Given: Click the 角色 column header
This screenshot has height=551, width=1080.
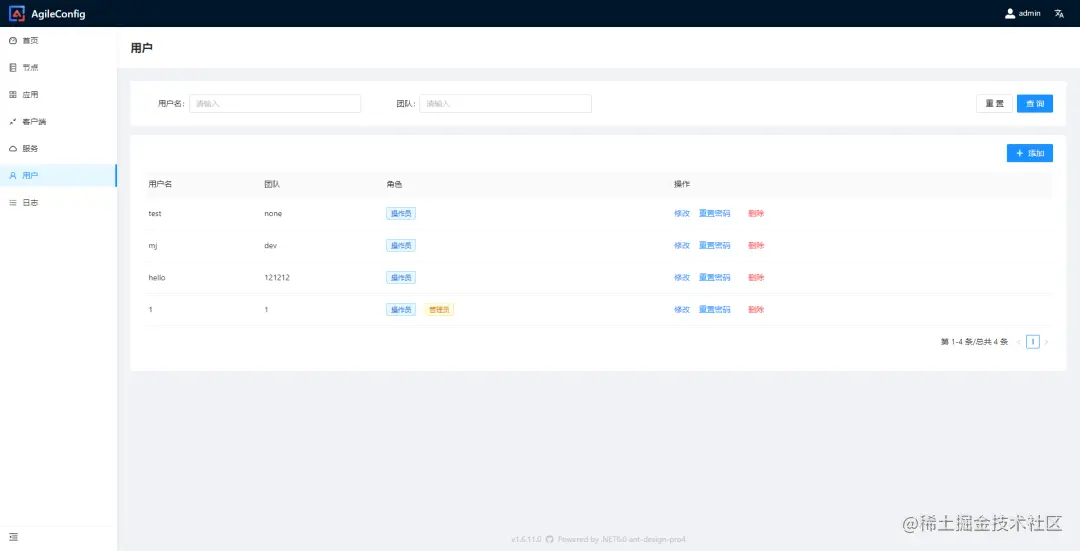Looking at the screenshot, I should (394, 185).
